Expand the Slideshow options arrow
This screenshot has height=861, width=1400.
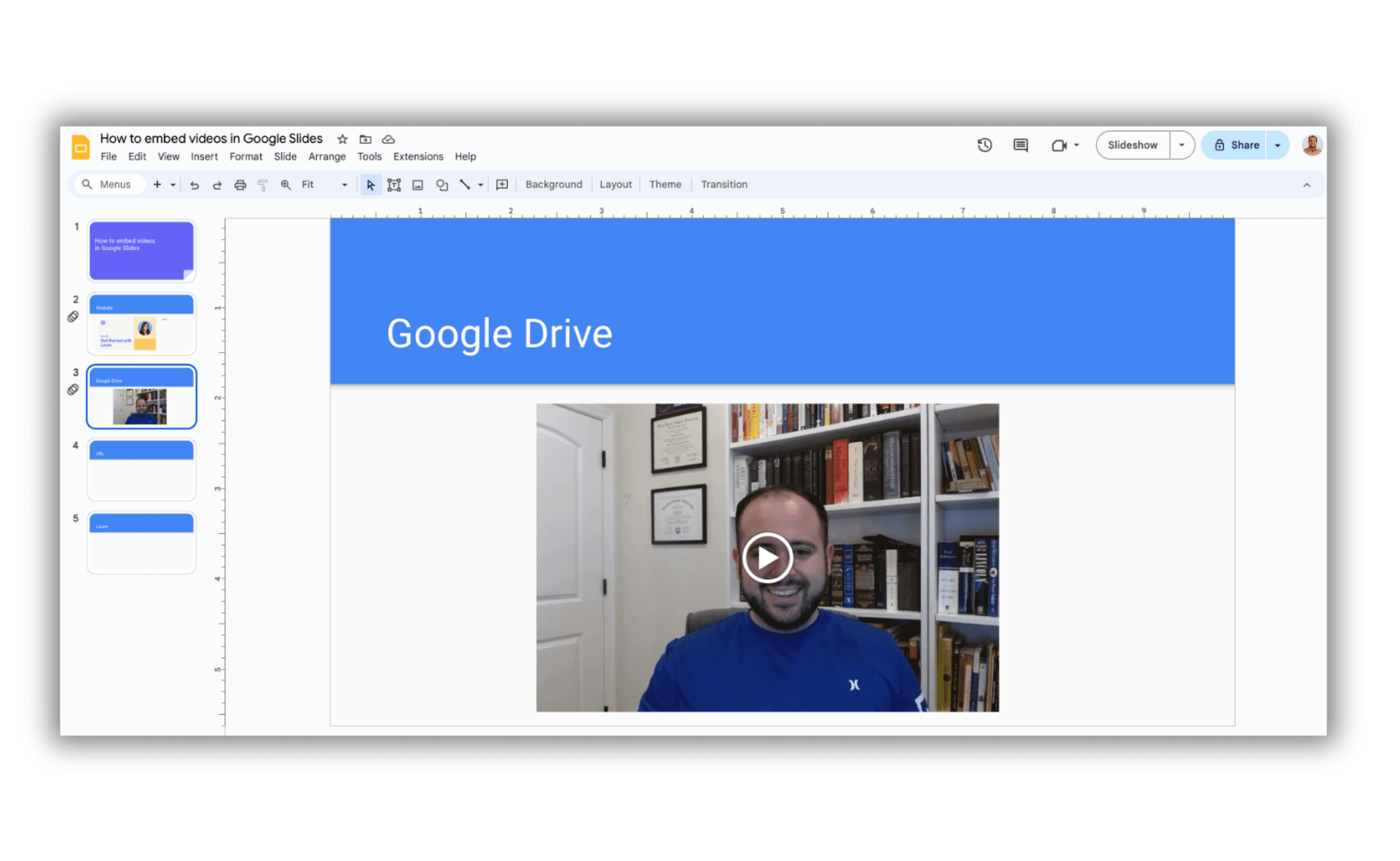coord(1182,145)
